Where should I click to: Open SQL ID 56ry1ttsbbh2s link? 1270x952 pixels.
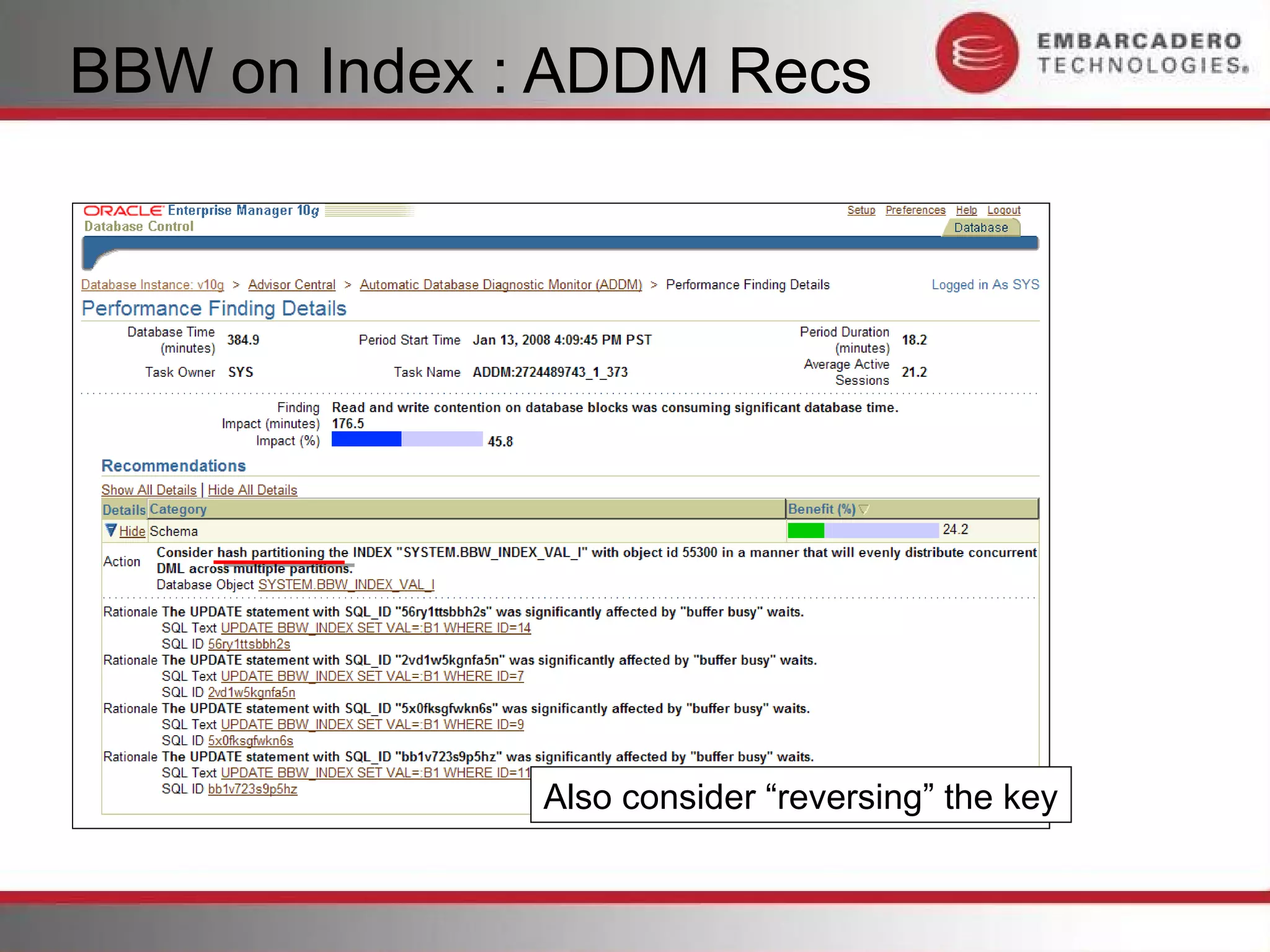[249, 644]
